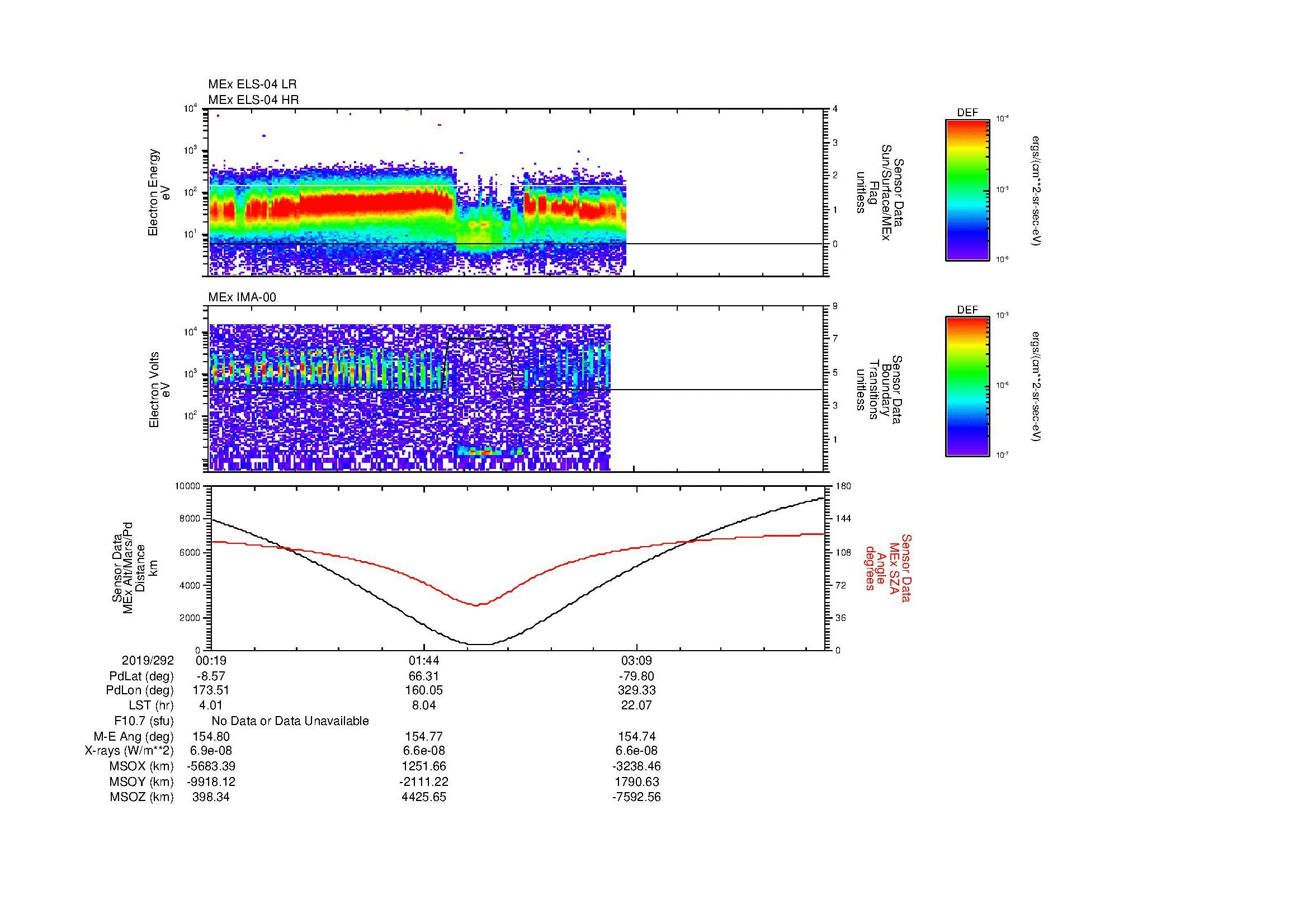This screenshot has height=924, width=1308.
Task: Click the F10.7 (sfu) row label
Action: point(144,721)
